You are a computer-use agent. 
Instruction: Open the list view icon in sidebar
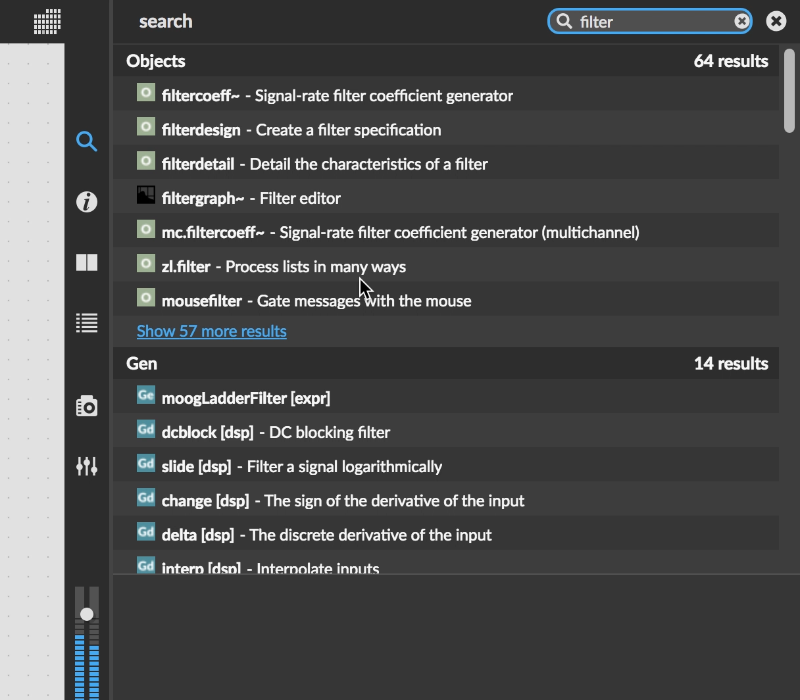click(x=87, y=322)
